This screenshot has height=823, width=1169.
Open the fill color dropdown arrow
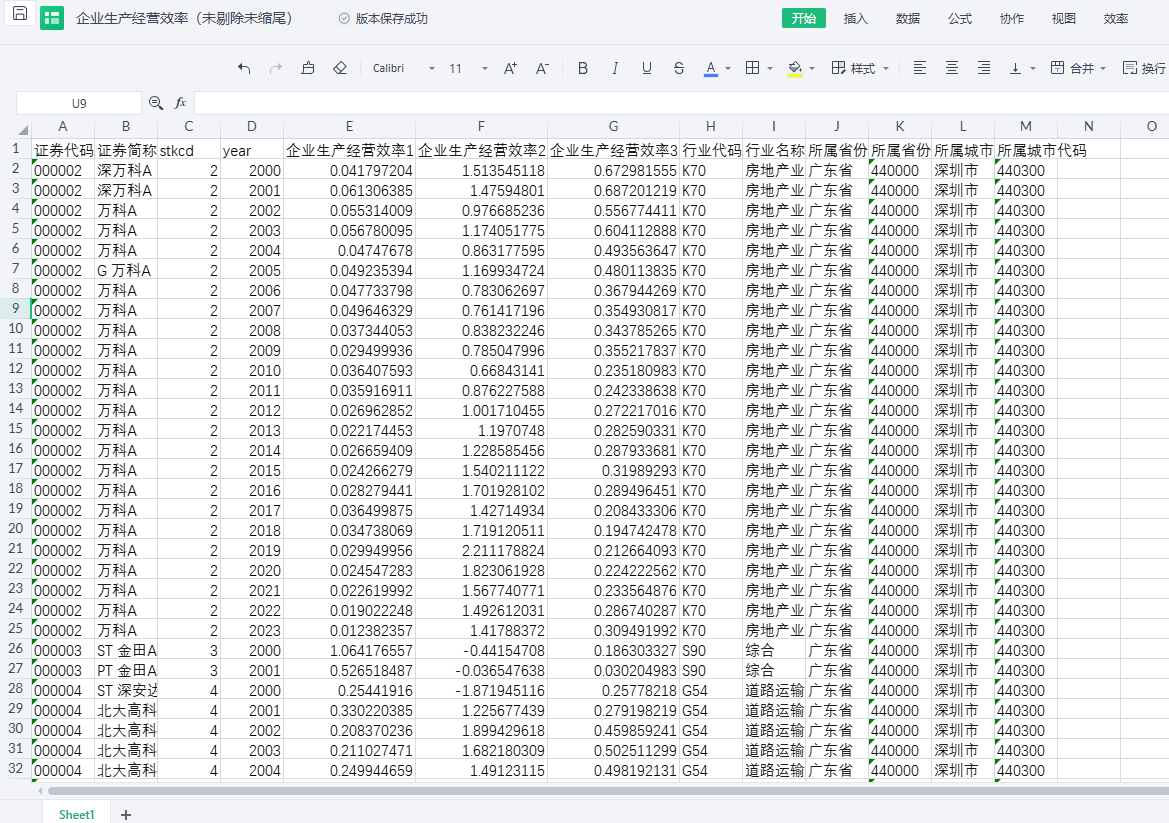pos(813,69)
